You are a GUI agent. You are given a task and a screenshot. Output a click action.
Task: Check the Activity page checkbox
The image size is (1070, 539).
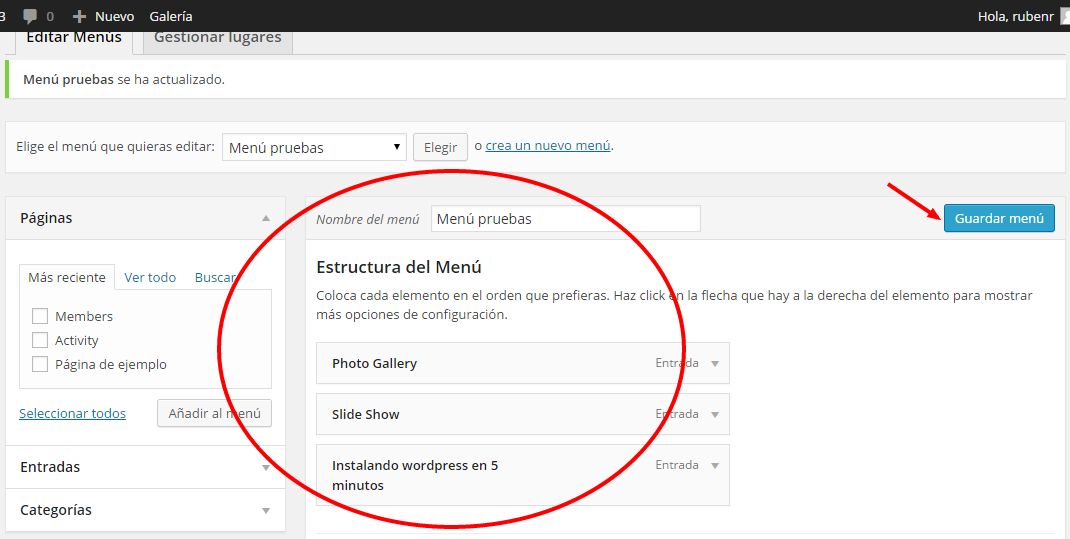(x=40, y=340)
